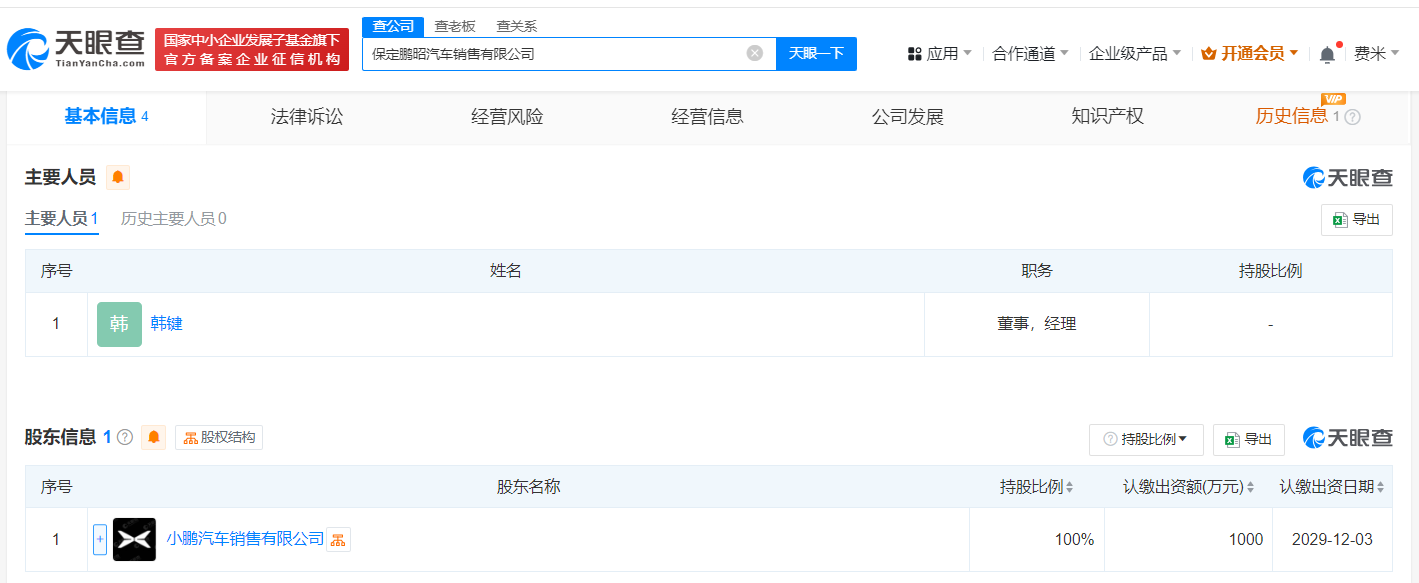Click the 股东名称 column header
The height and width of the screenshot is (583, 1419).
pos(528,487)
